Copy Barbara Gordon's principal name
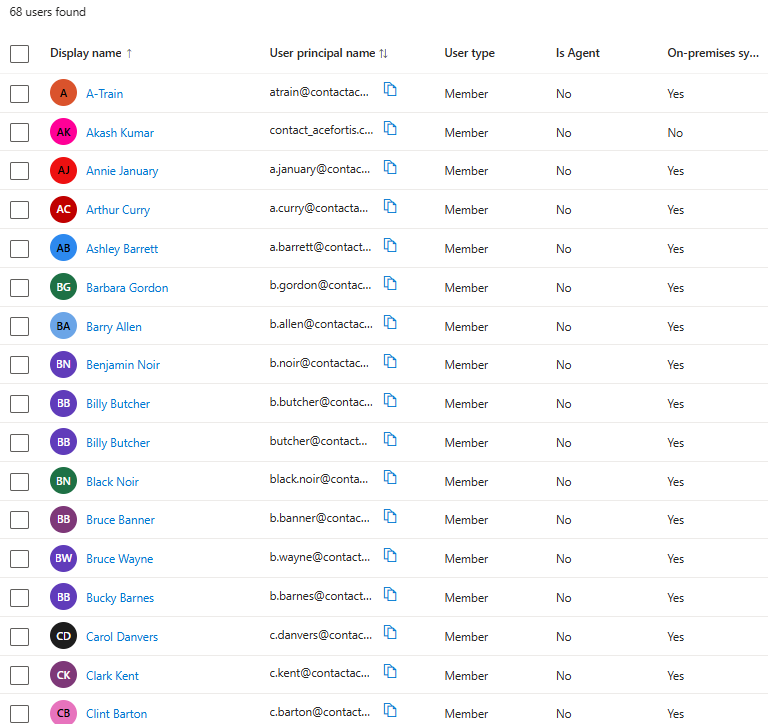Image resolution: width=768 pixels, height=724 pixels. [390, 284]
